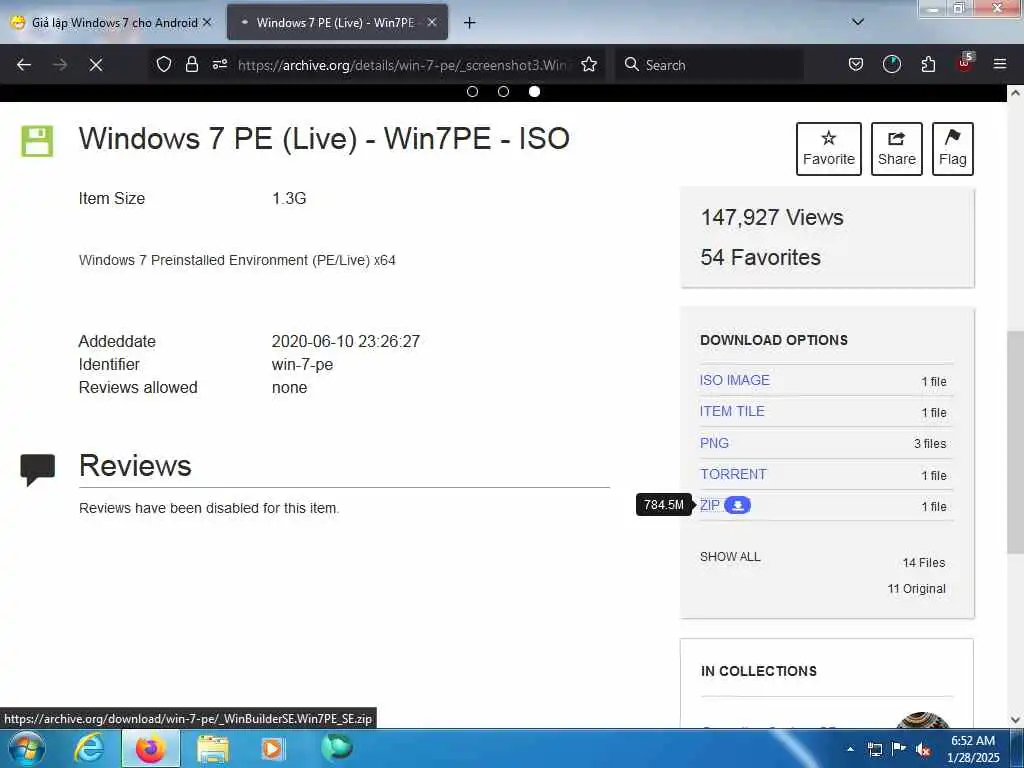Click the 147,927 Views text
This screenshot has width=1024, height=768.
pos(772,217)
